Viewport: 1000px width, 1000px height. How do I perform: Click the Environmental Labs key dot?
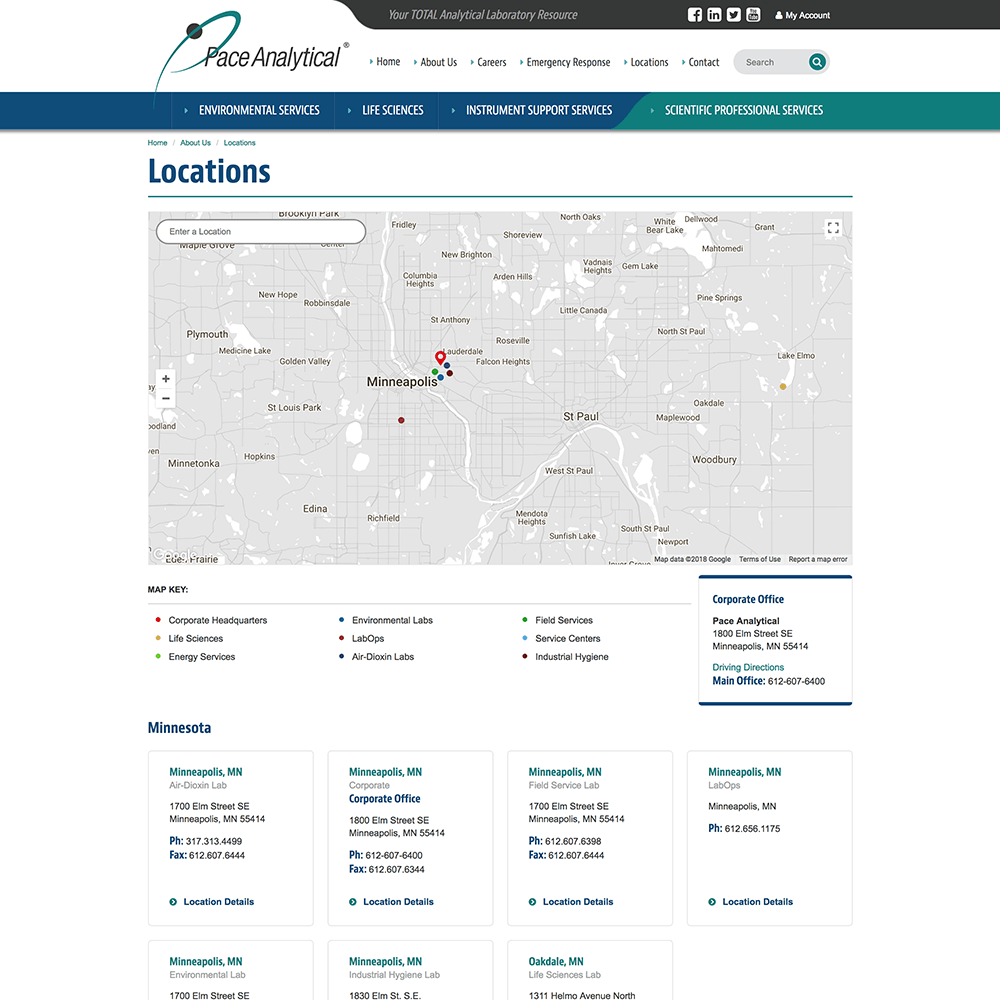pos(341,619)
